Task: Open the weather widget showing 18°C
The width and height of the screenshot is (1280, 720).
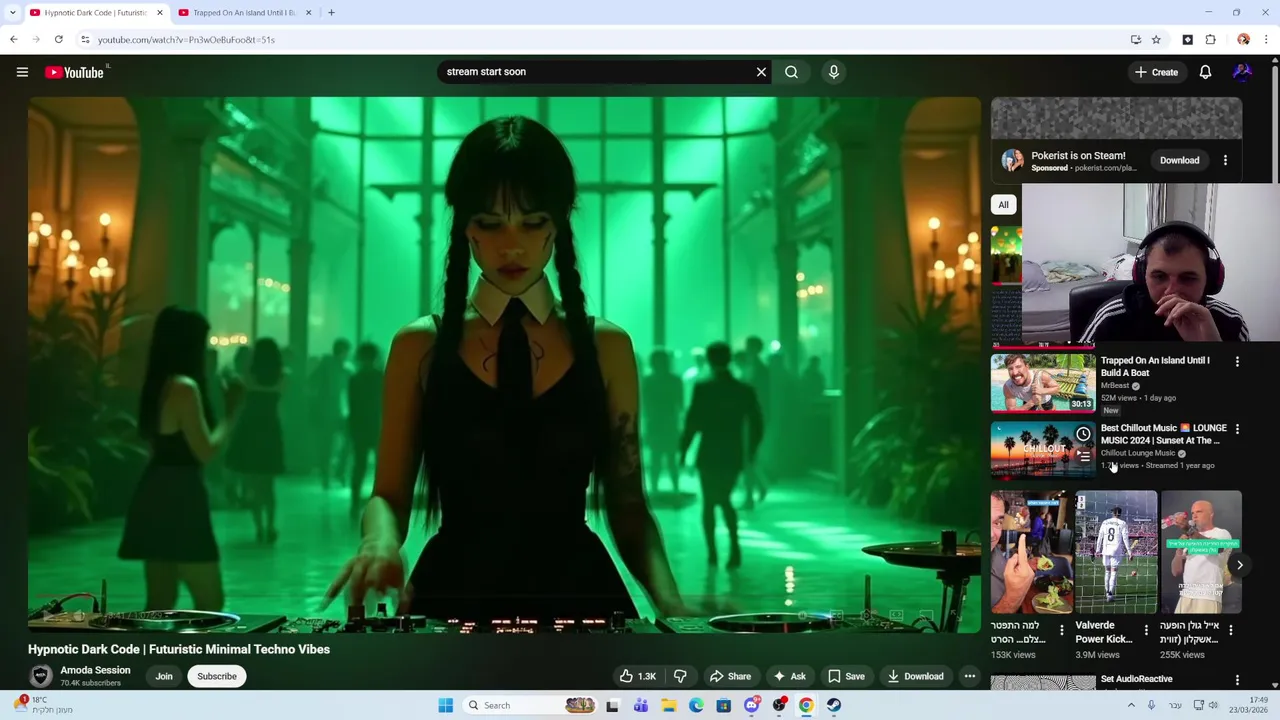Action: pyautogui.click(x=42, y=705)
